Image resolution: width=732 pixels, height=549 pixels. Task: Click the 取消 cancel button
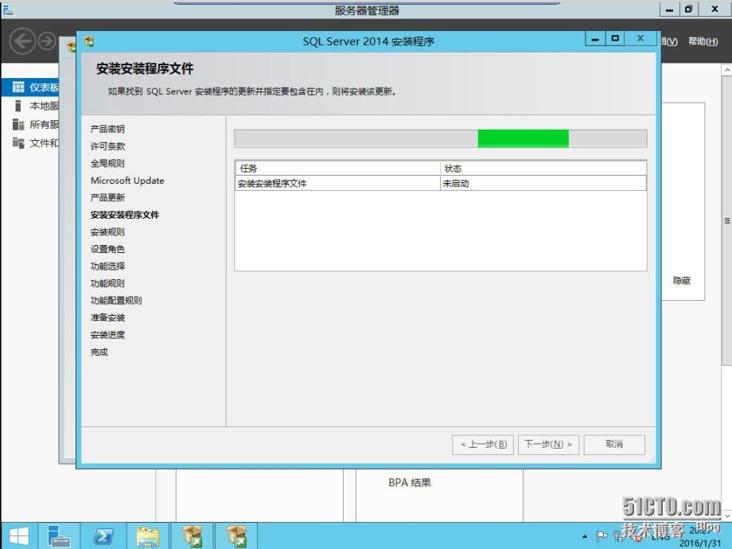pos(614,444)
